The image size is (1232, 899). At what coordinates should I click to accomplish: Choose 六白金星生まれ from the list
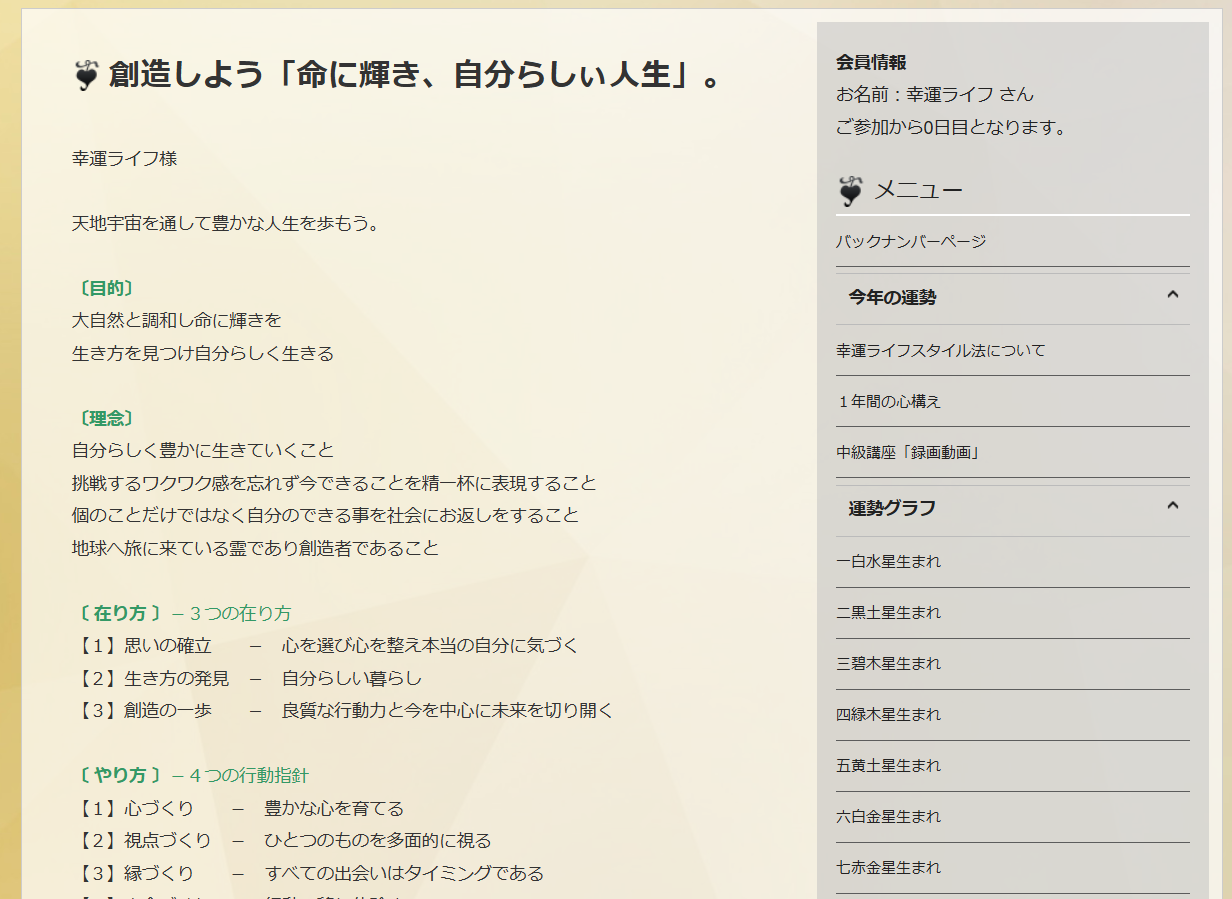tap(888, 817)
